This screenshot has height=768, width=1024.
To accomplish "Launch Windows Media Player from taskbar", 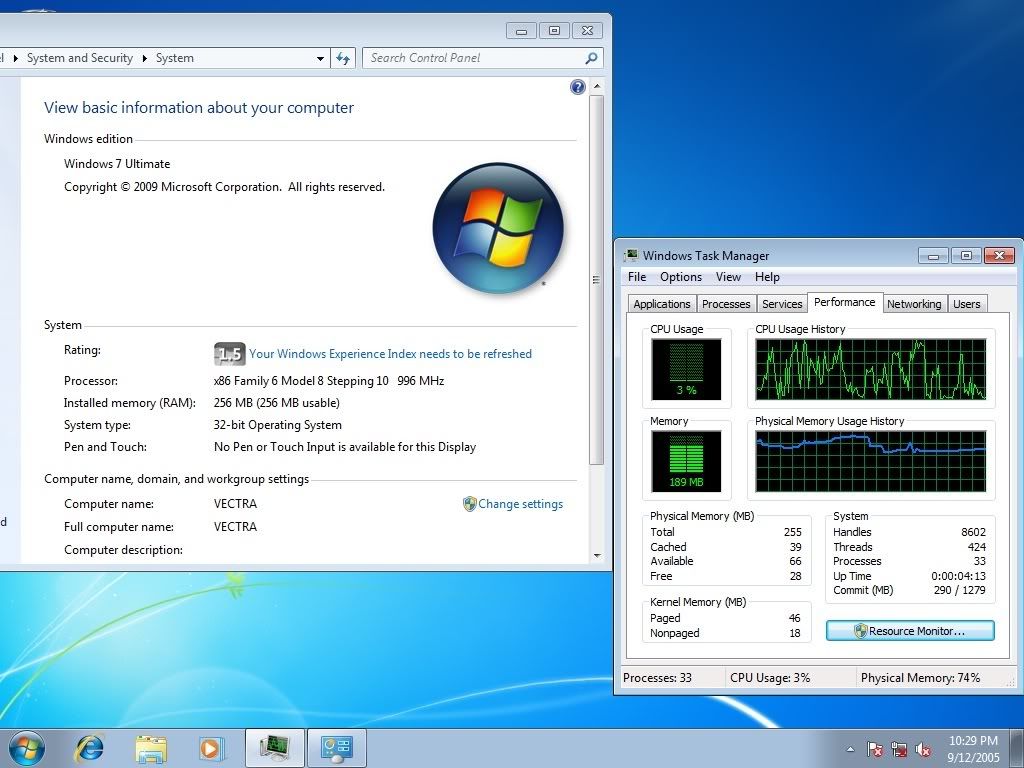I will [211, 747].
